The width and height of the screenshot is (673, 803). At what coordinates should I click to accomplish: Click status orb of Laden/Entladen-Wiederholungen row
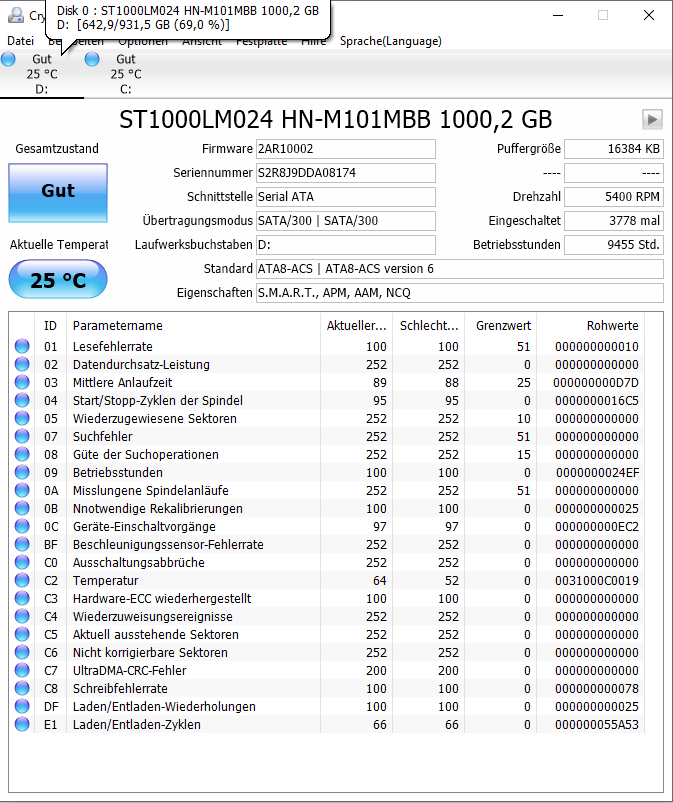22,706
